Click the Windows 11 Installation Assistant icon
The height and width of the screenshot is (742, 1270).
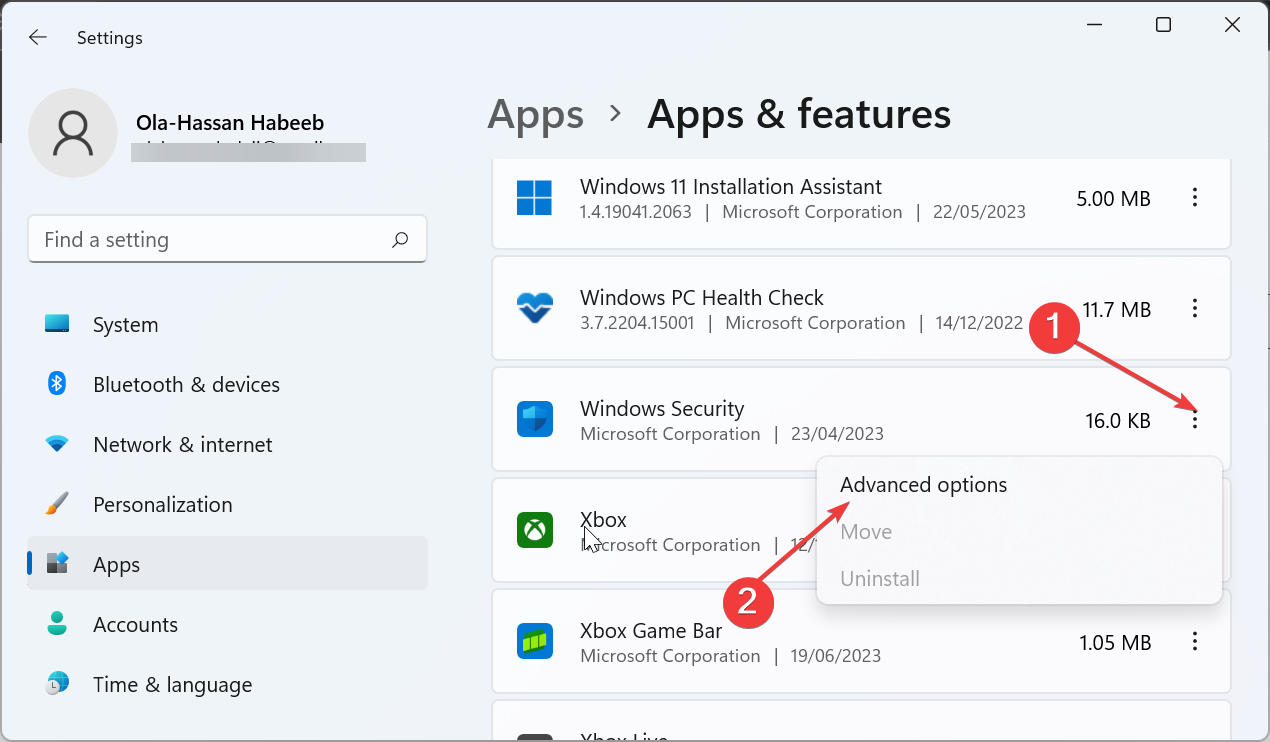coord(535,198)
